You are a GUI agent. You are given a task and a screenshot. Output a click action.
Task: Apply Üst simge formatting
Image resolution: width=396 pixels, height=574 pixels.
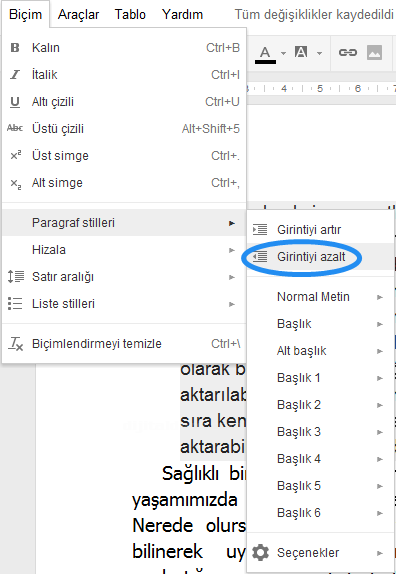pyautogui.click(x=124, y=156)
